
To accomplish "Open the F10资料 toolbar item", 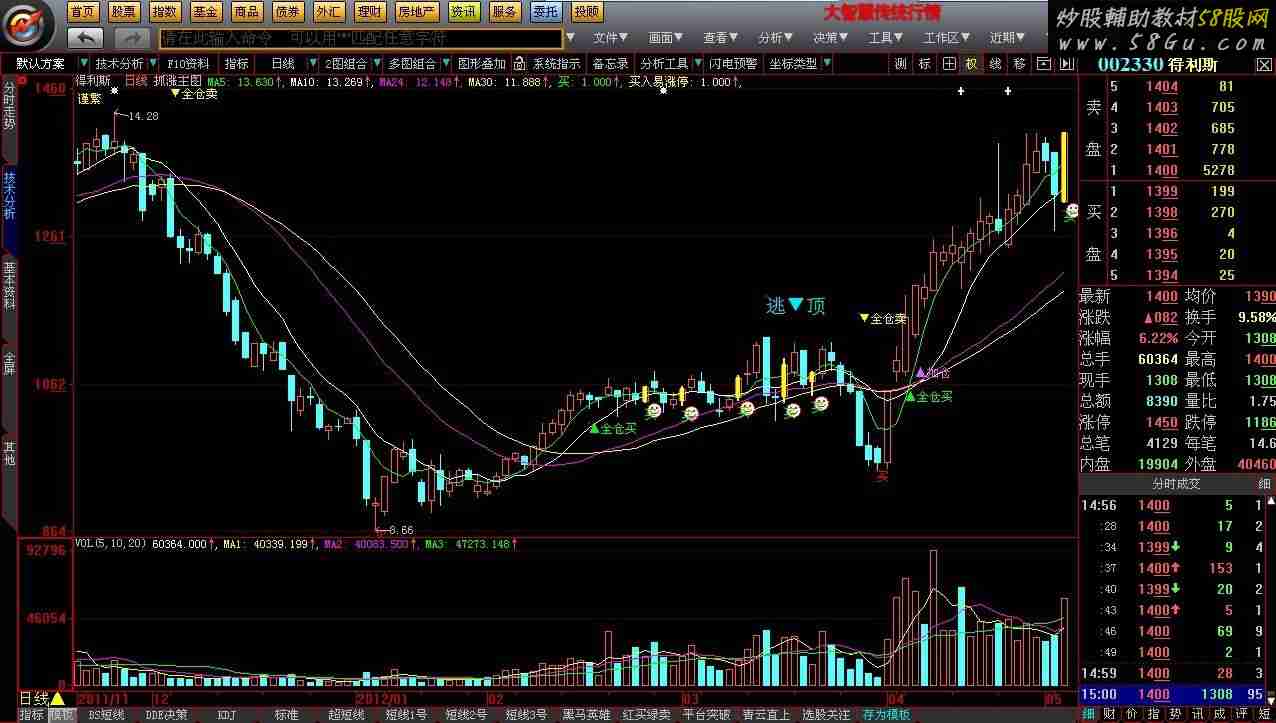I will (x=189, y=63).
